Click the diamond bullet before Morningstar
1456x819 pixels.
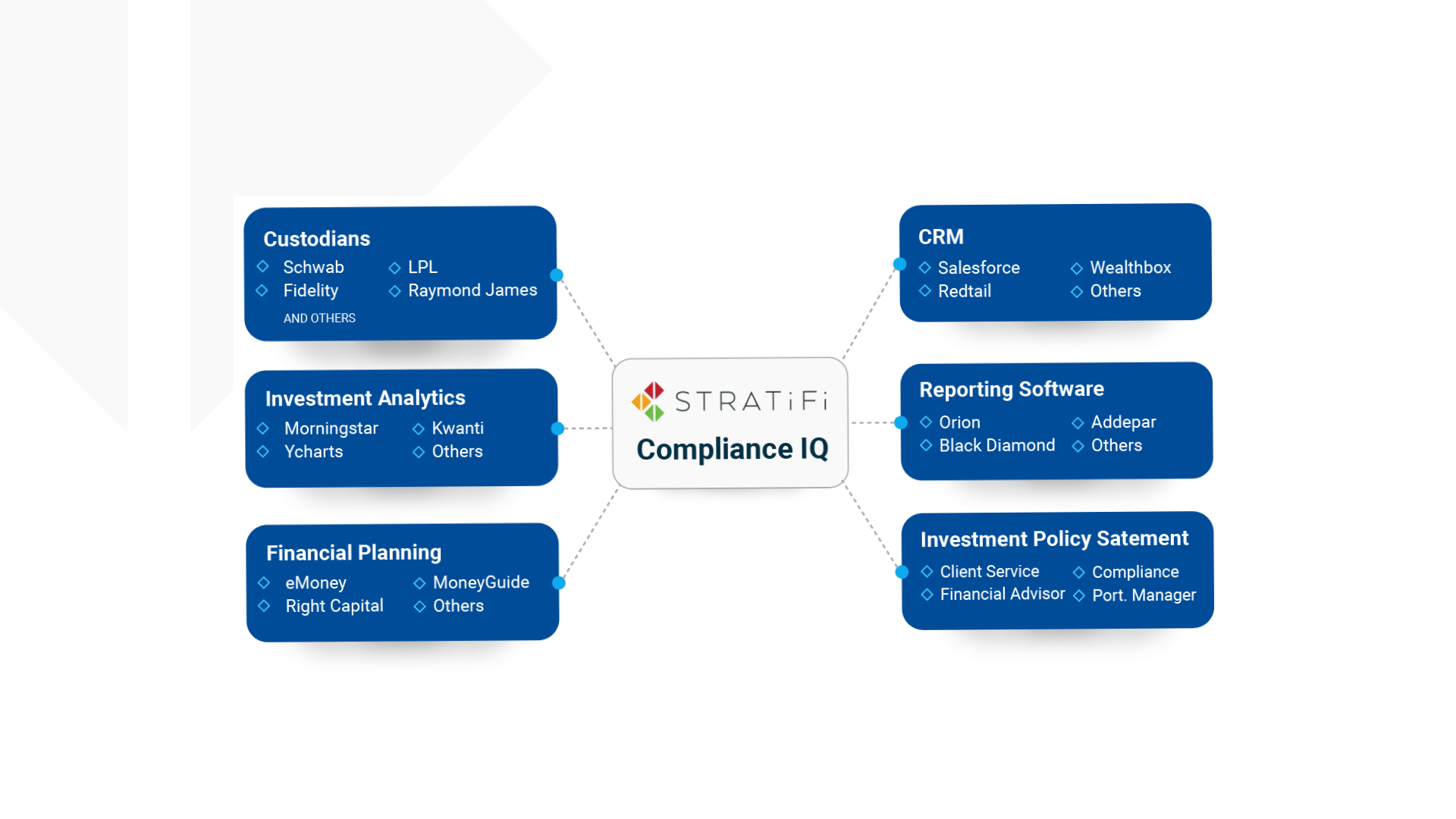[263, 428]
